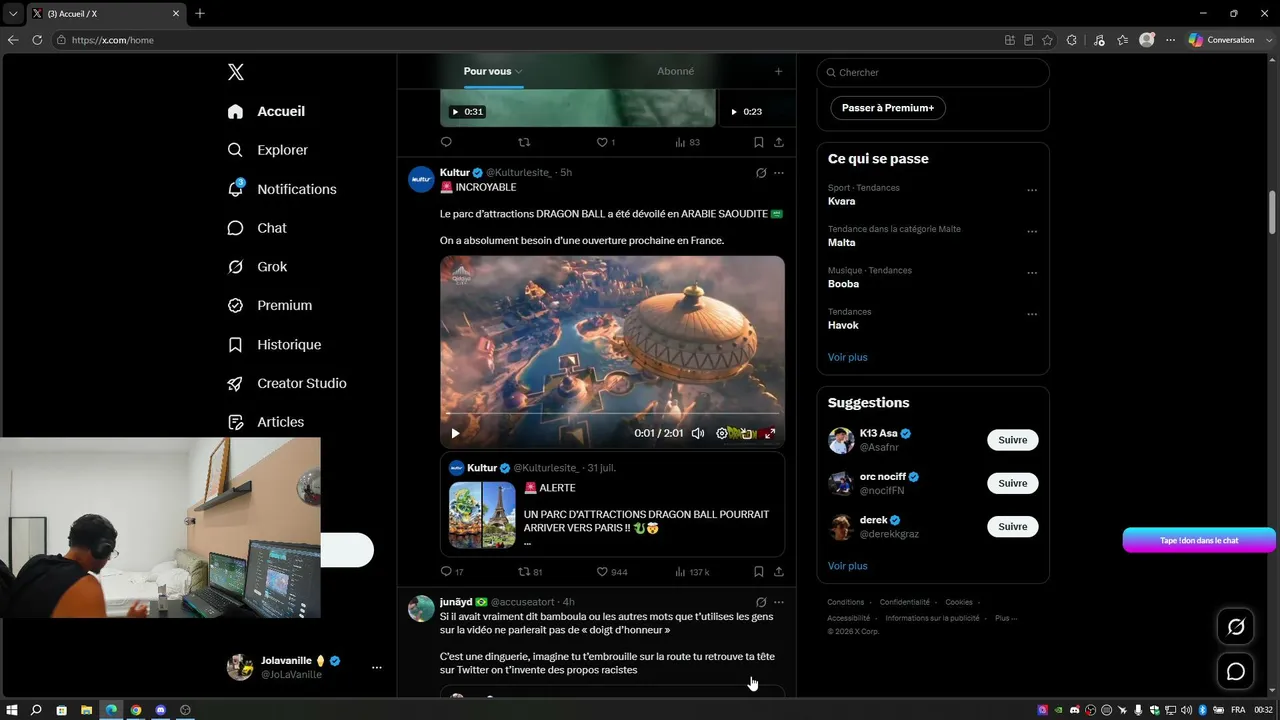Open the Booba trending topic
The height and width of the screenshot is (720, 1280).
point(844,284)
